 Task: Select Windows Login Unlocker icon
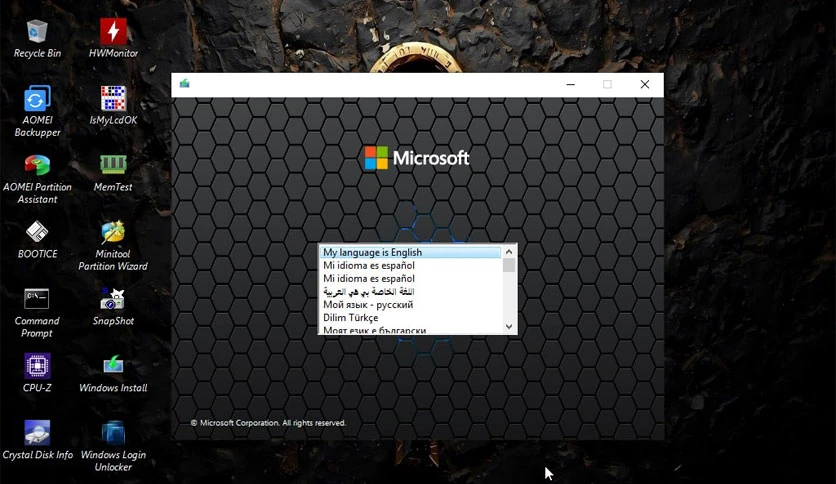(113, 447)
